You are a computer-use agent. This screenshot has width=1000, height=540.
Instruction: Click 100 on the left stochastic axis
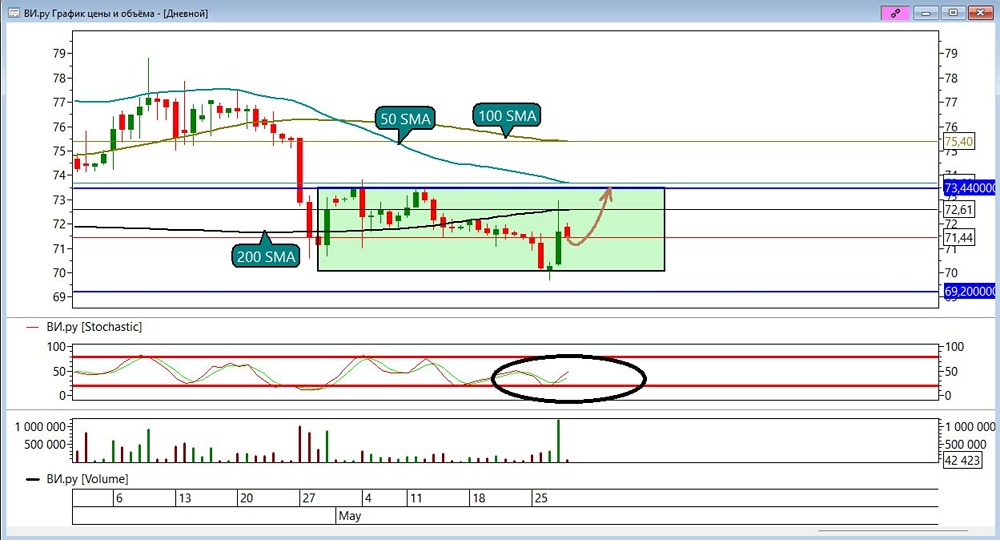56,347
